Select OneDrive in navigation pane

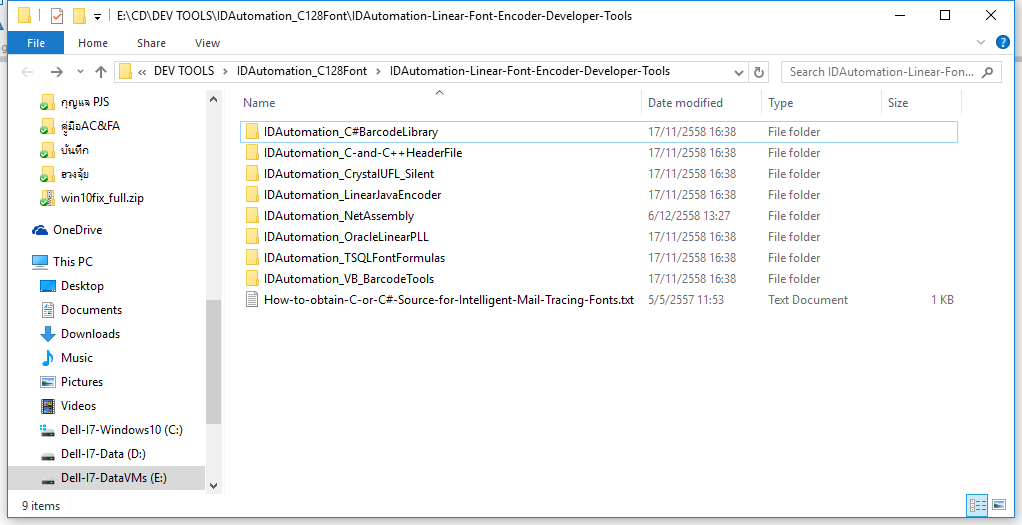78,230
